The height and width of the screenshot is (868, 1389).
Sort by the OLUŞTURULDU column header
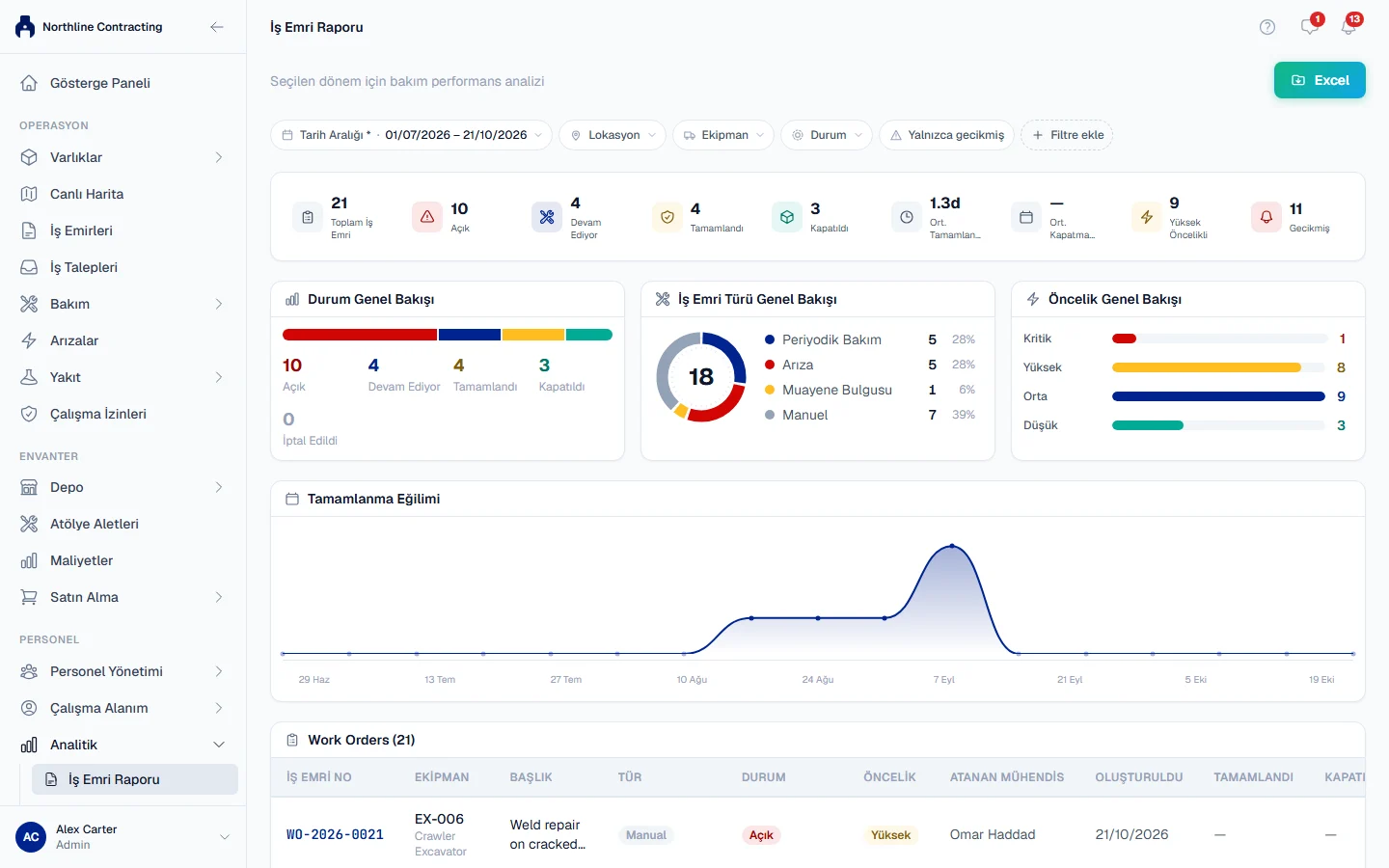tap(1139, 777)
